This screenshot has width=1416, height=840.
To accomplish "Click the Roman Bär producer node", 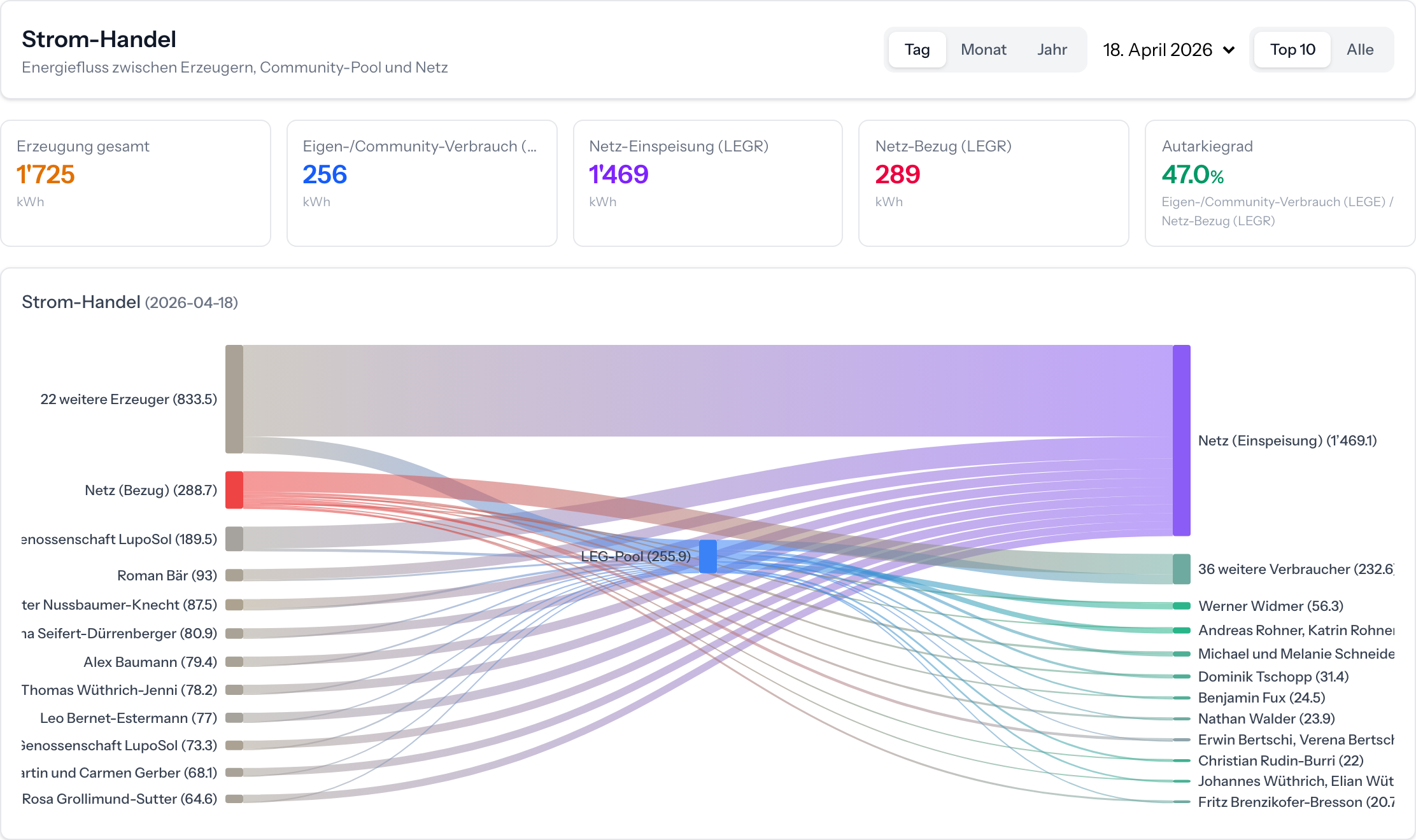I will tap(234, 575).
